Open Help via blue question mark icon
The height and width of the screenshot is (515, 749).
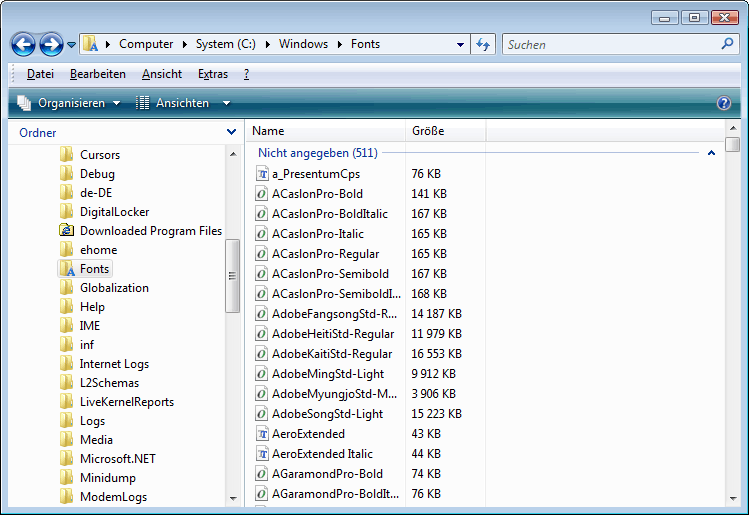pos(724,103)
